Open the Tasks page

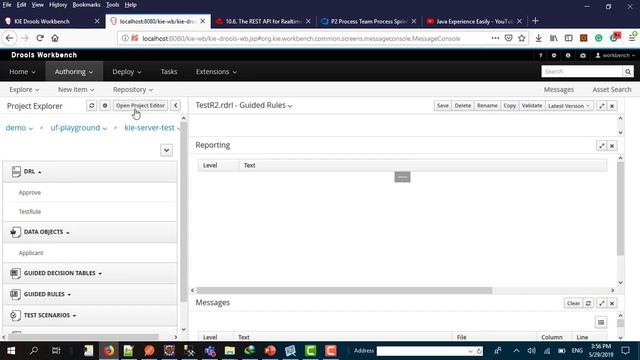click(x=169, y=72)
